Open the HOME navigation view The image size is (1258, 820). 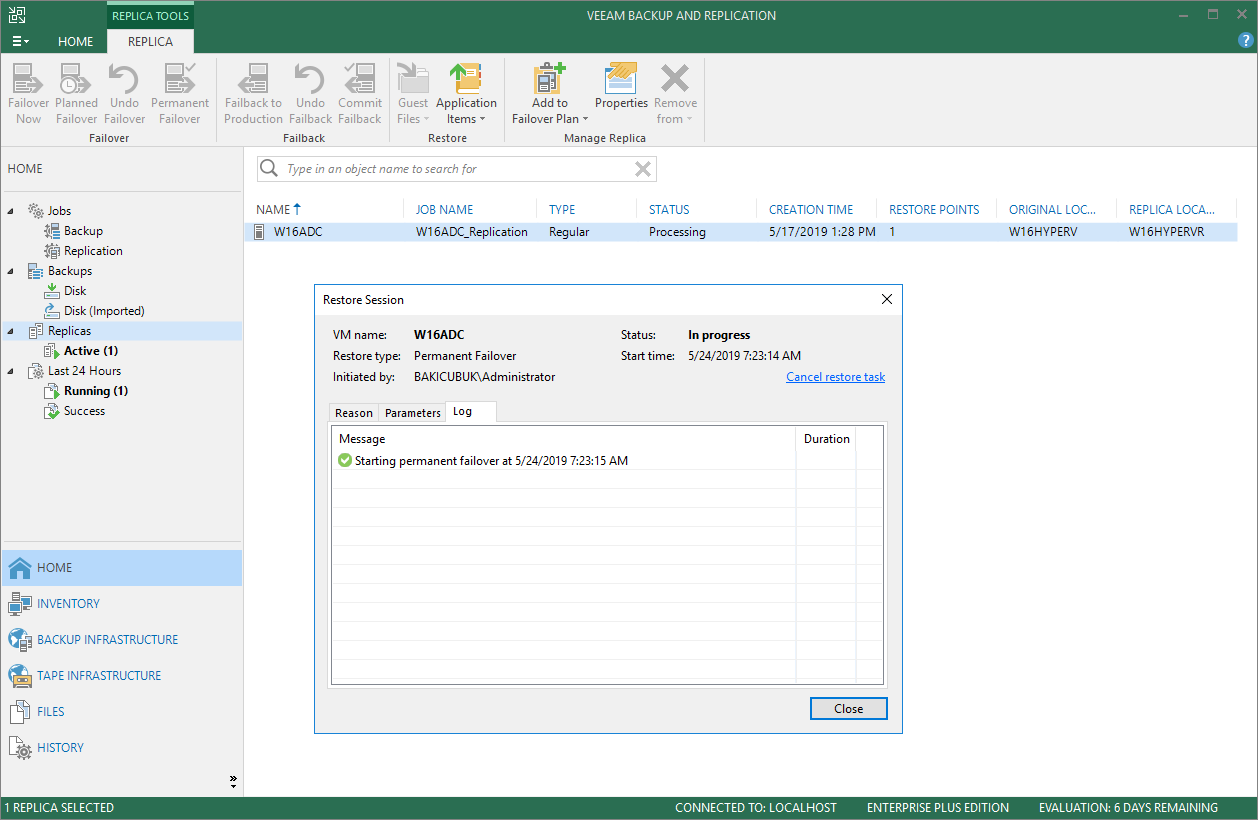tap(121, 568)
